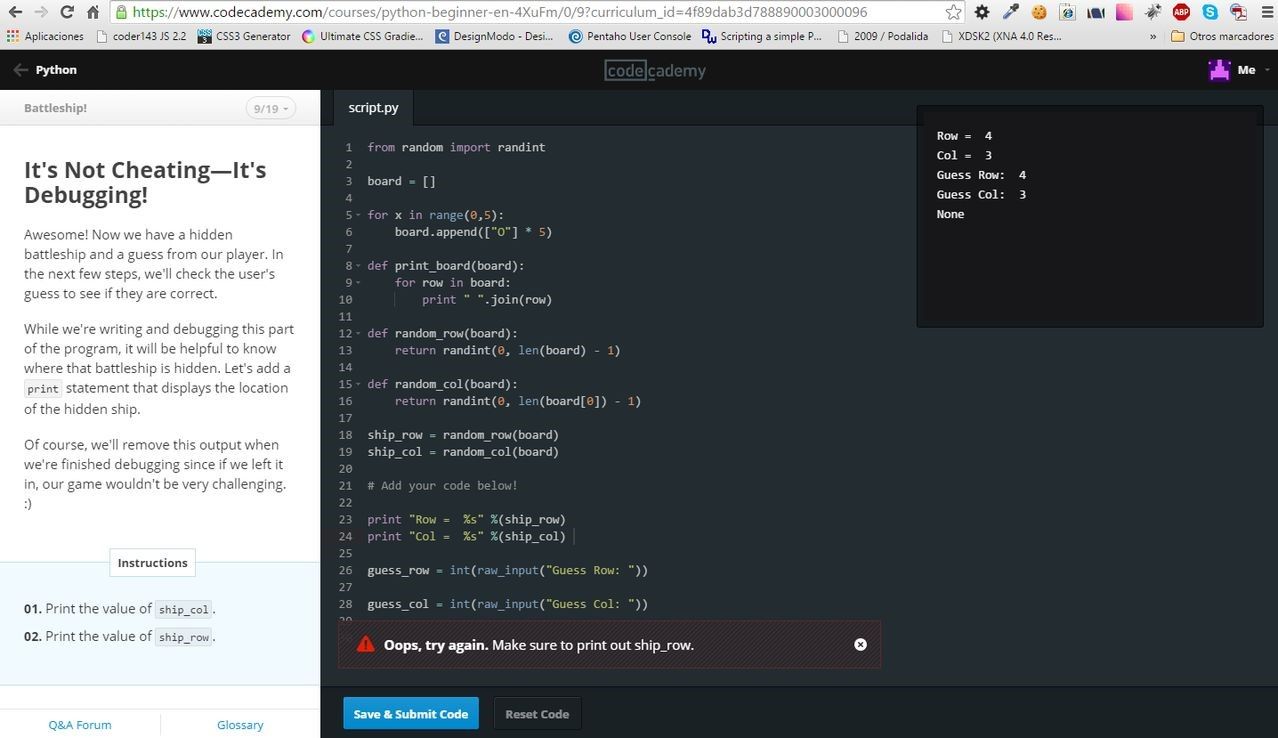Screen dimensions: 1278x738
Task: Click the IE Tab extension icon
Action: pos(1068,11)
